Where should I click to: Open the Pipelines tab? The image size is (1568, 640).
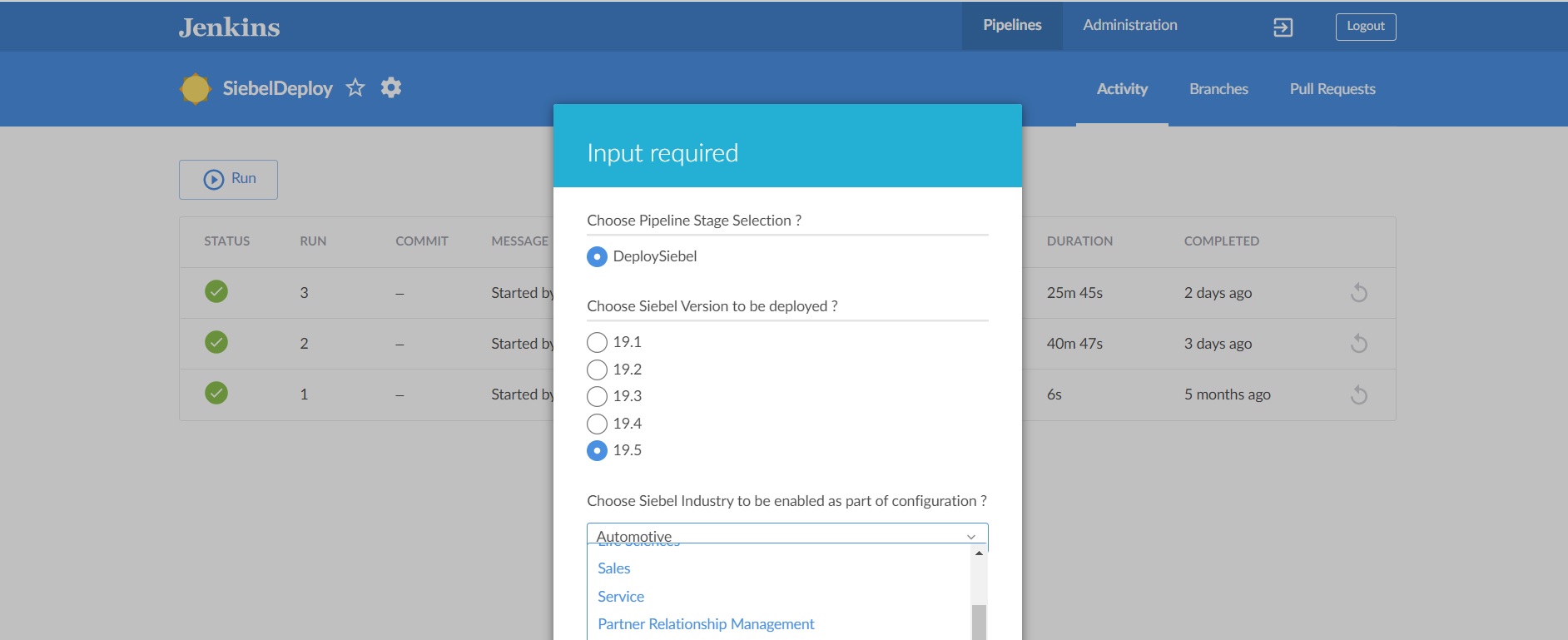1012,26
